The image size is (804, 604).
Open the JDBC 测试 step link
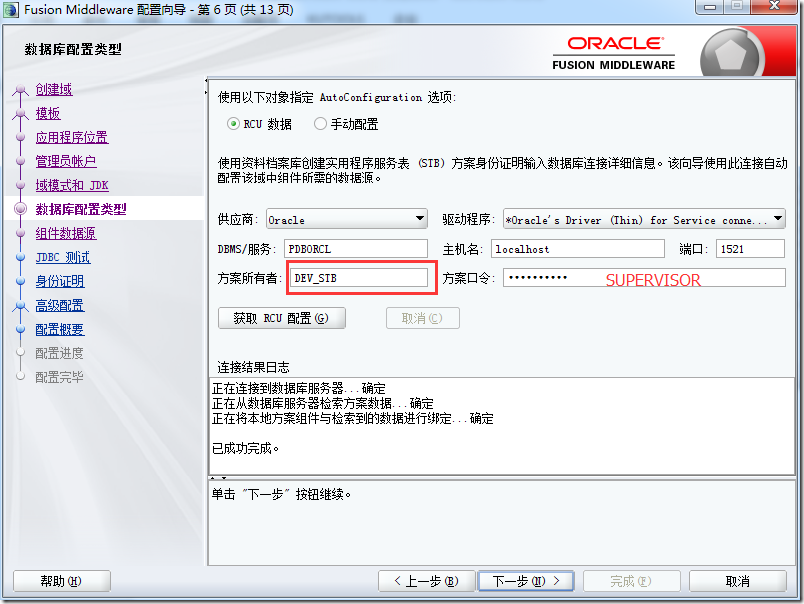click(x=63, y=257)
